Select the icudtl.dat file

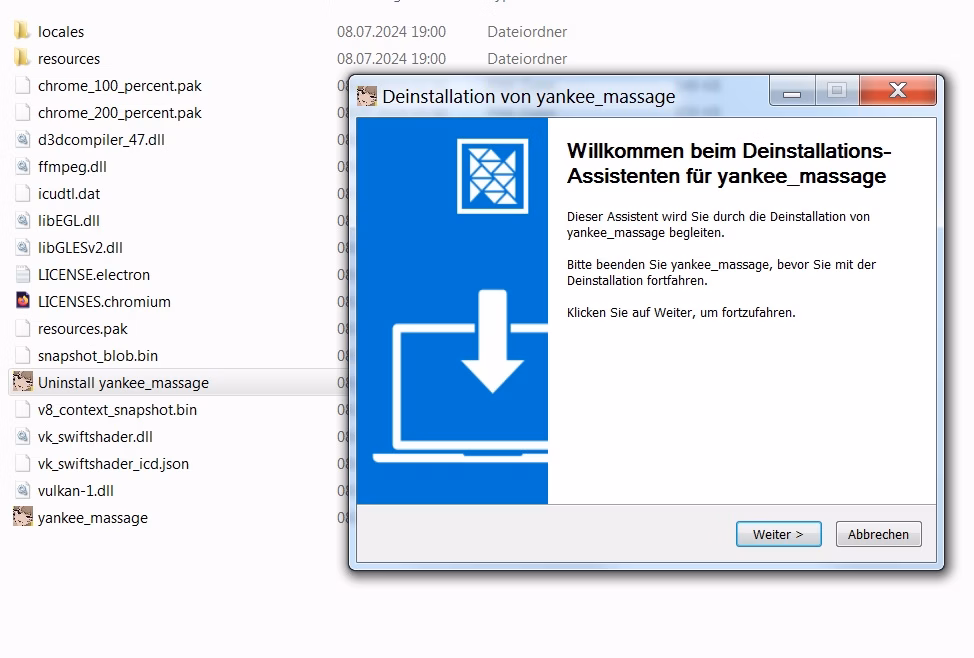coord(69,194)
